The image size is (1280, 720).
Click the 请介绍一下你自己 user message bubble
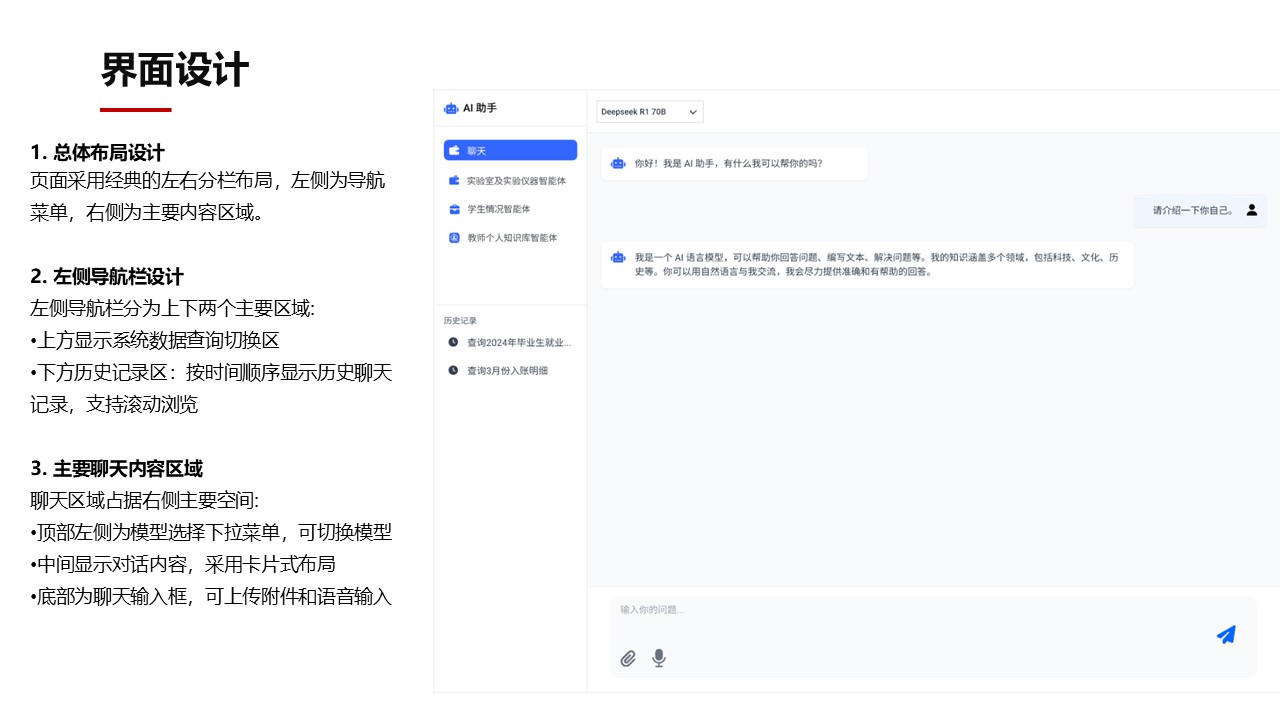point(1192,210)
